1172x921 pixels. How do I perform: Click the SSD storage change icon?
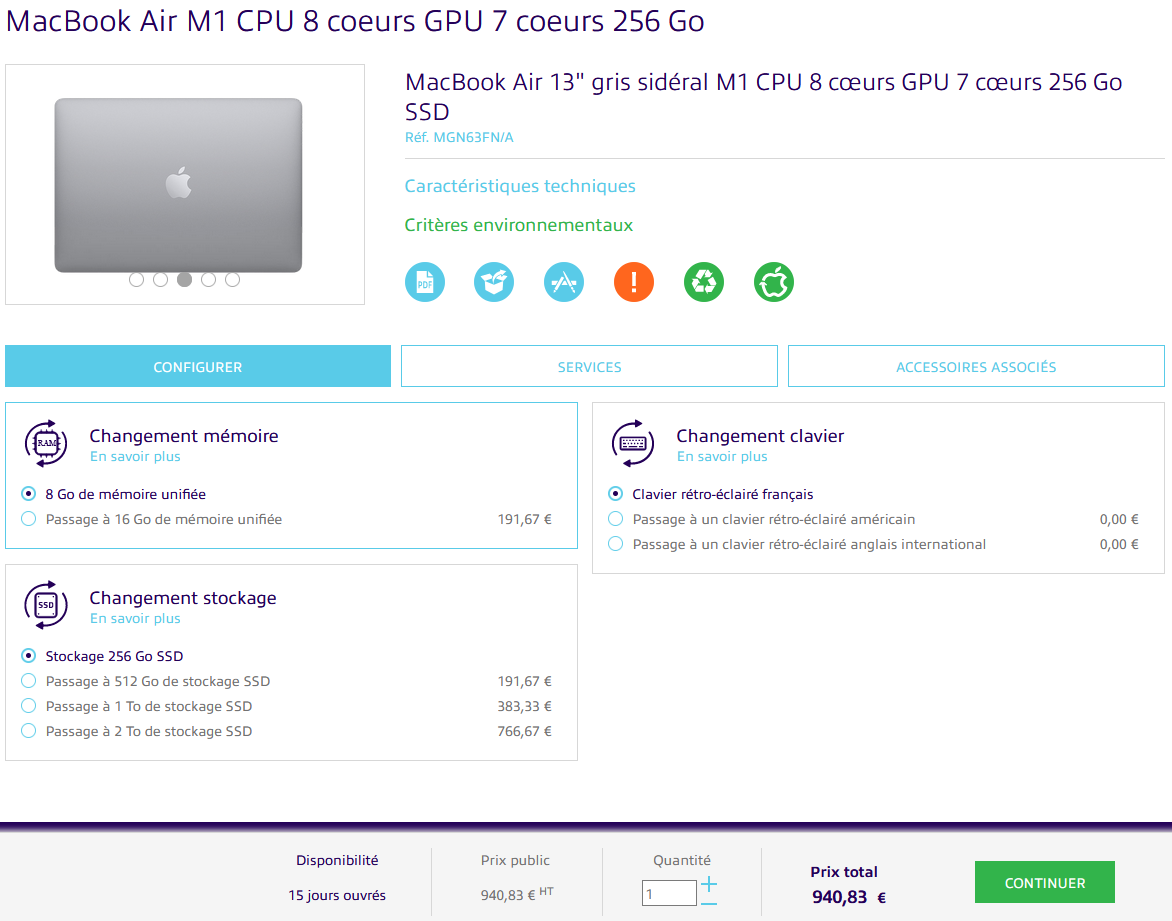(46, 605)
